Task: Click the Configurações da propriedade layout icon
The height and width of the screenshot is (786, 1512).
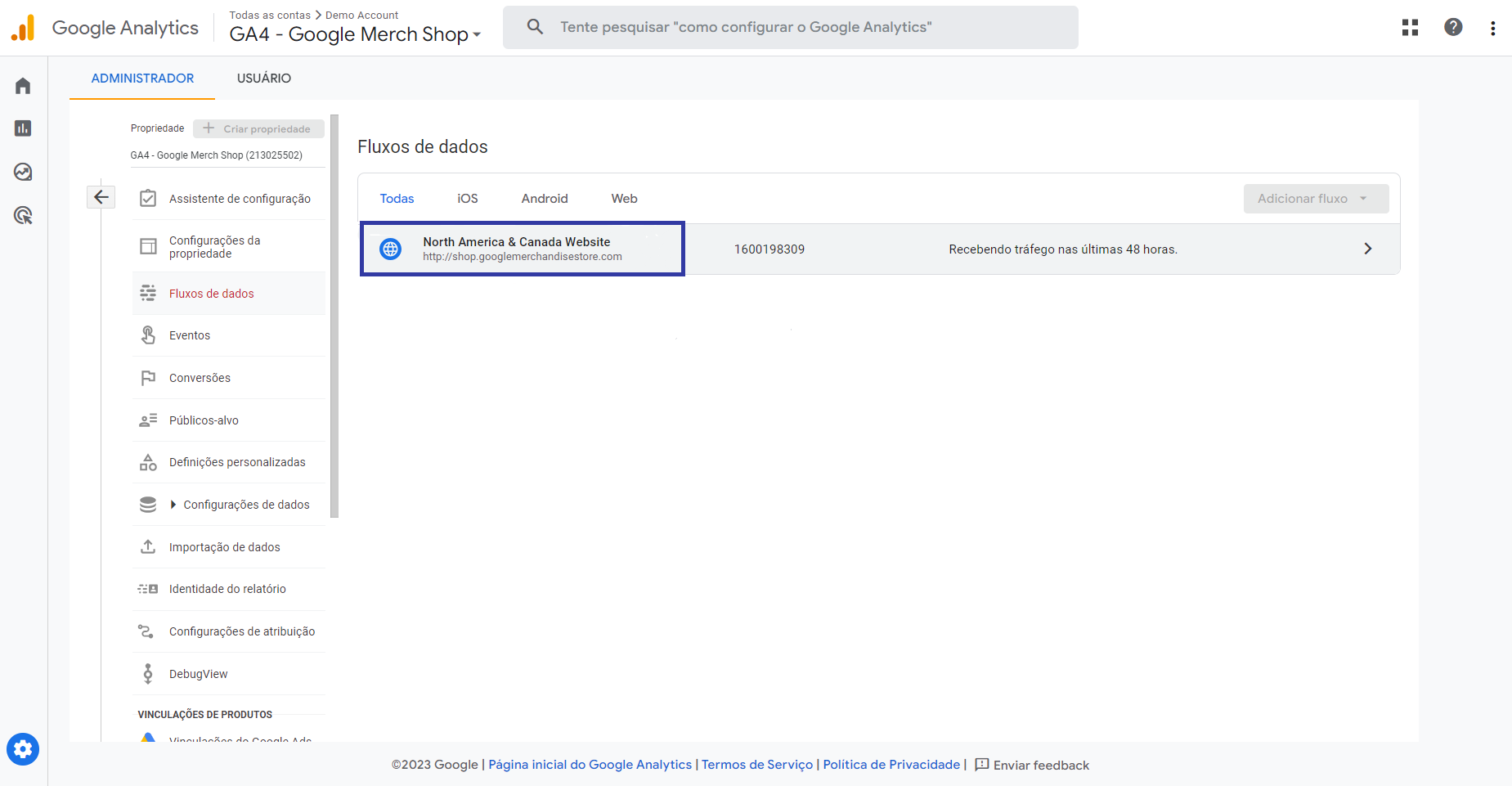Action: point(148,246)
